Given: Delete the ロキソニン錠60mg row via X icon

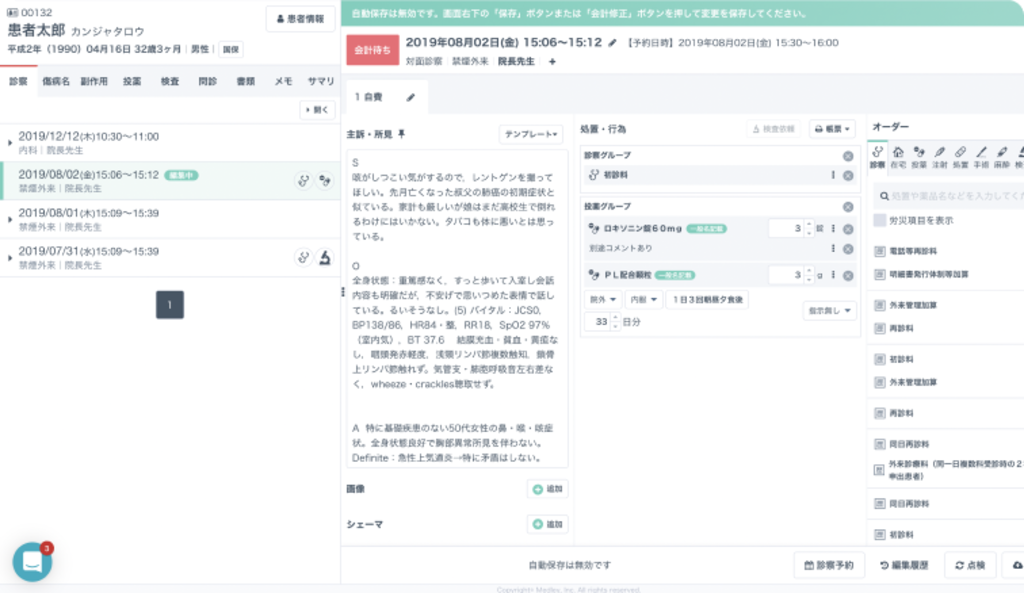Looking at the screenshot, I should coord(848,229).
